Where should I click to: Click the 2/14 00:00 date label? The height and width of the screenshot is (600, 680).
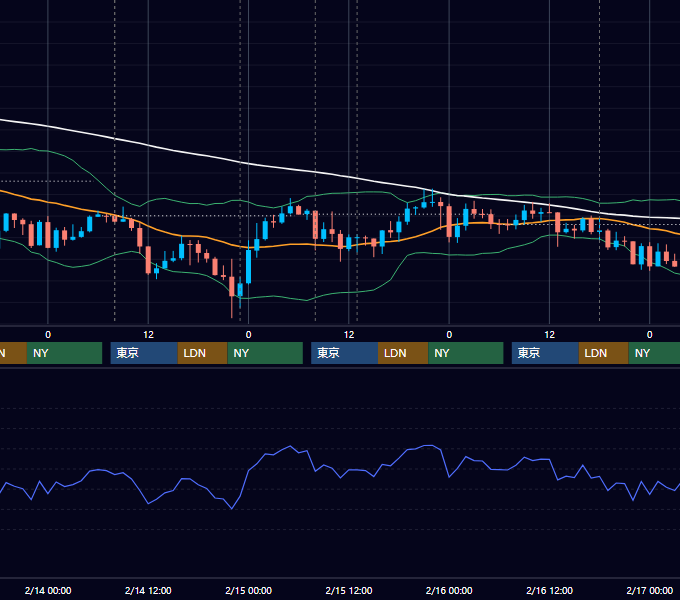(x=48, y=590)
